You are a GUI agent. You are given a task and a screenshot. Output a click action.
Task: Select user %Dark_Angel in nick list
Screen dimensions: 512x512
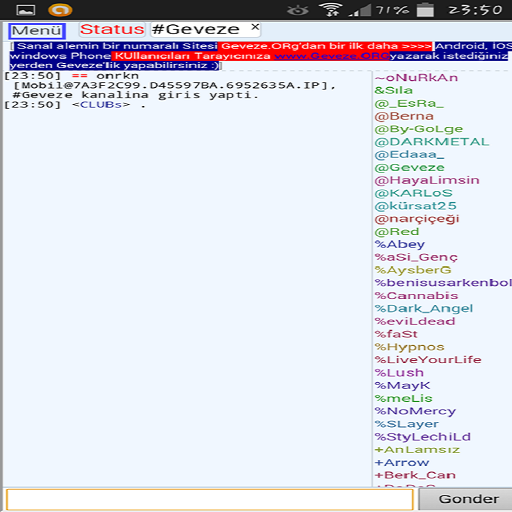click(x=424, y=309)
